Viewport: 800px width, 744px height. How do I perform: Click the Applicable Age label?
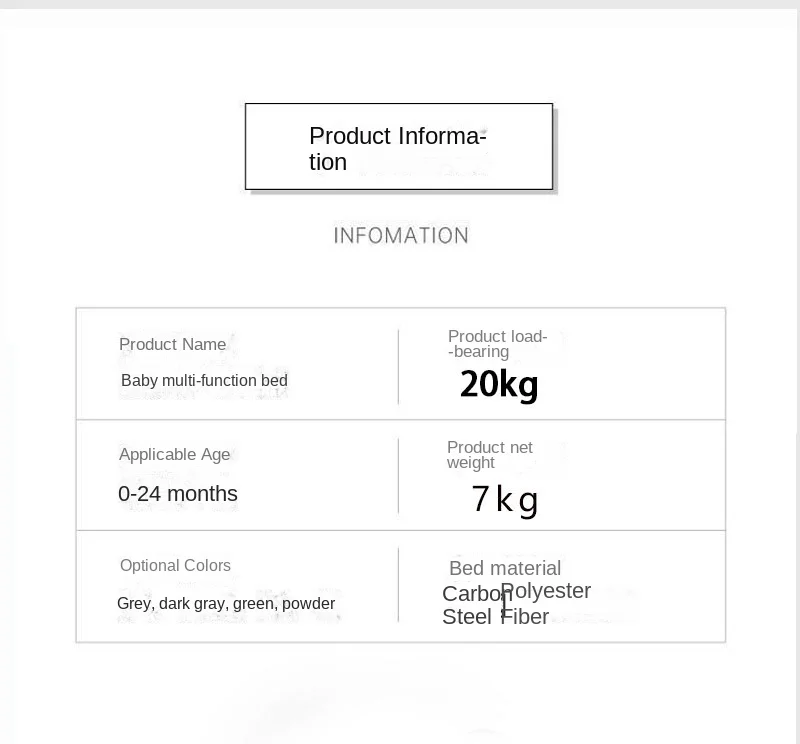click(x=174, y=455)
